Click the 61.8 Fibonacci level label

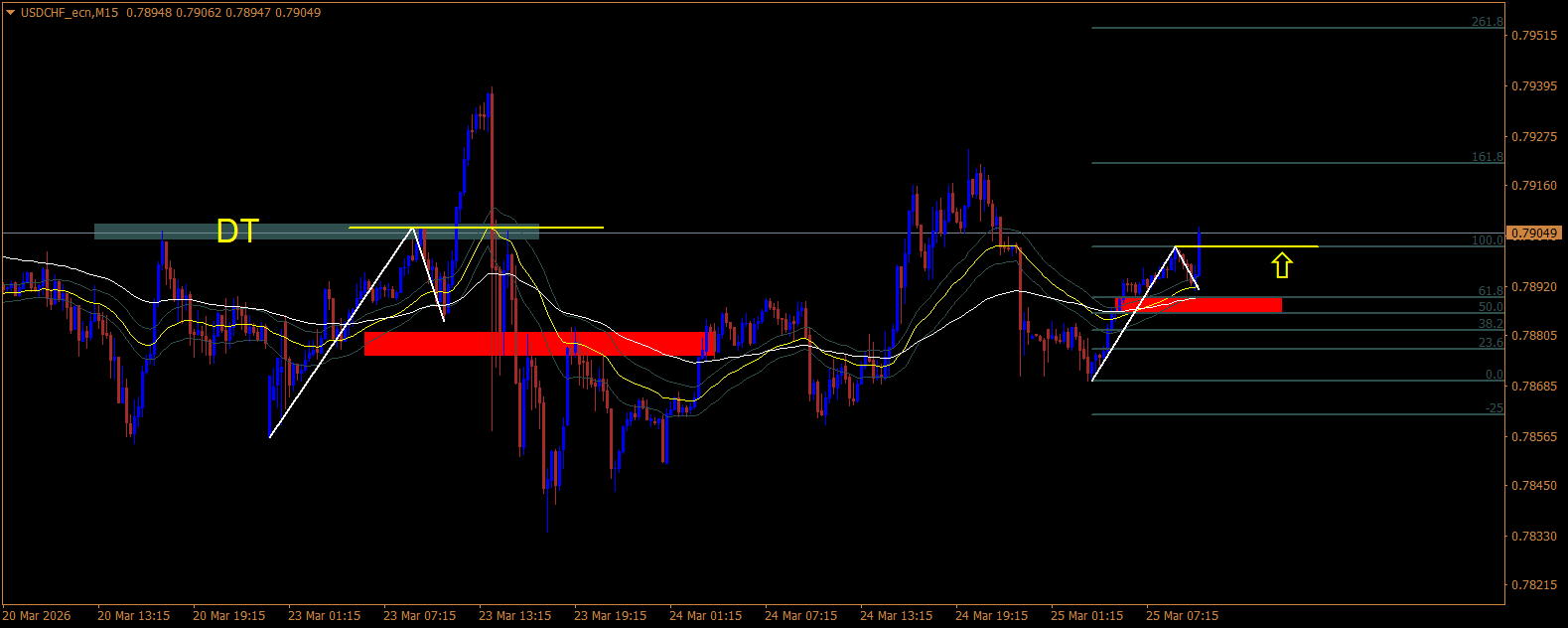[x=1491, y=291]
